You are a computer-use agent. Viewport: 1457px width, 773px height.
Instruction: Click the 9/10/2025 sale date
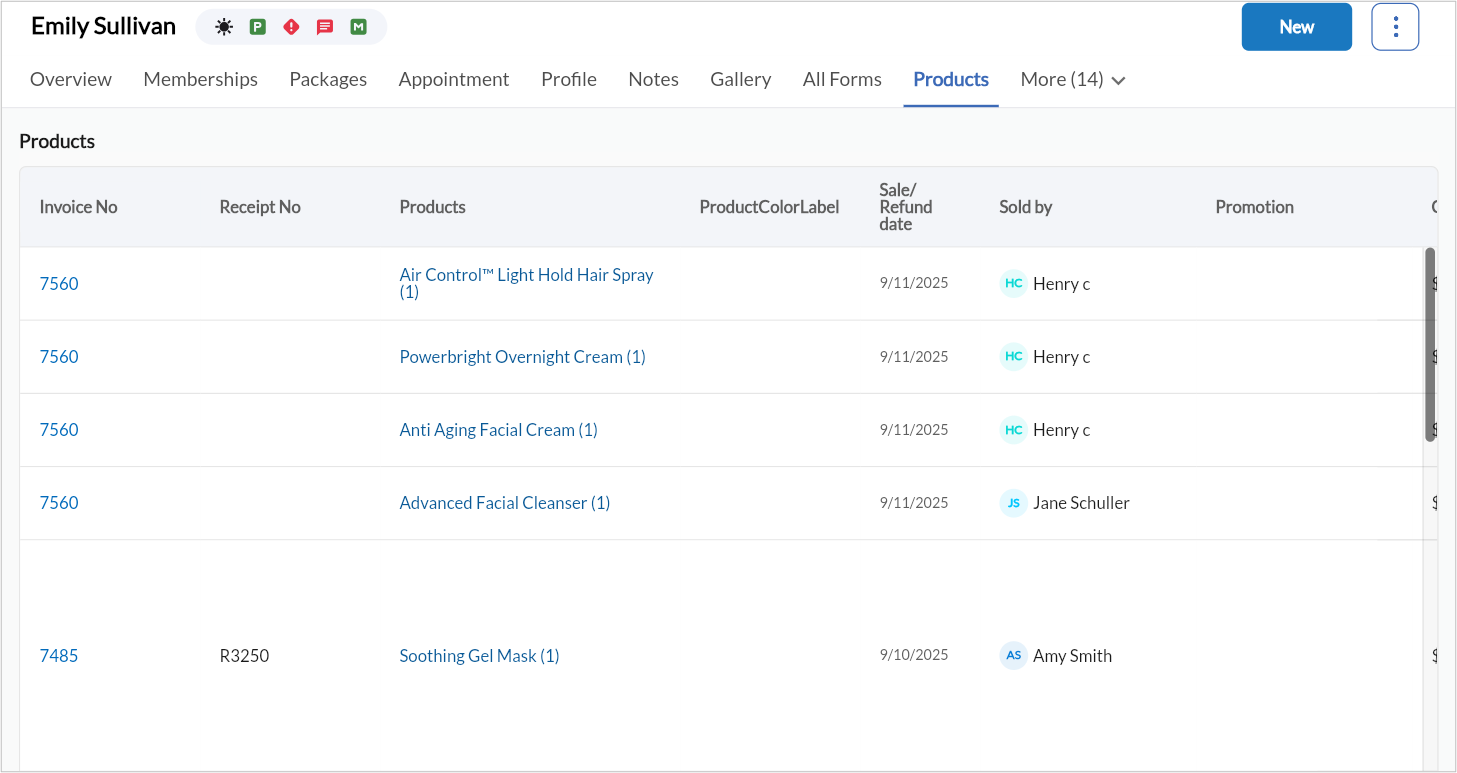(x=914, y=655)
